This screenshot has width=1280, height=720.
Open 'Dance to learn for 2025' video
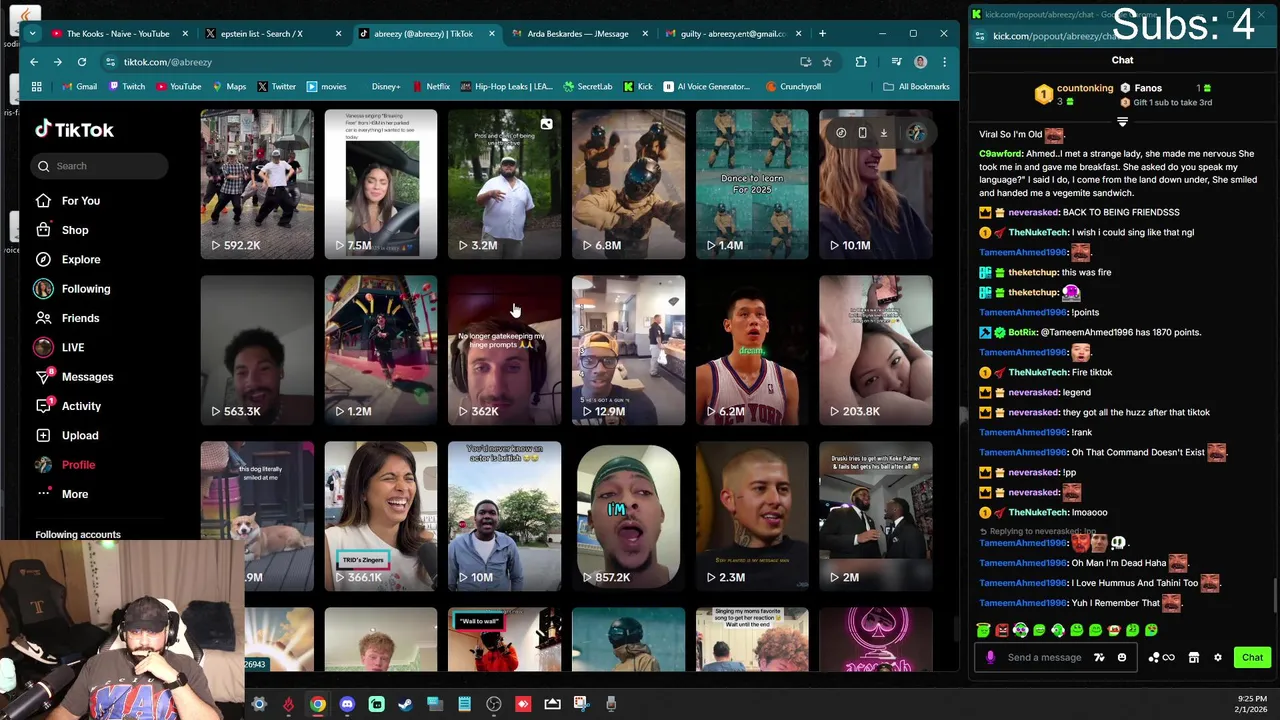point(752,184)
